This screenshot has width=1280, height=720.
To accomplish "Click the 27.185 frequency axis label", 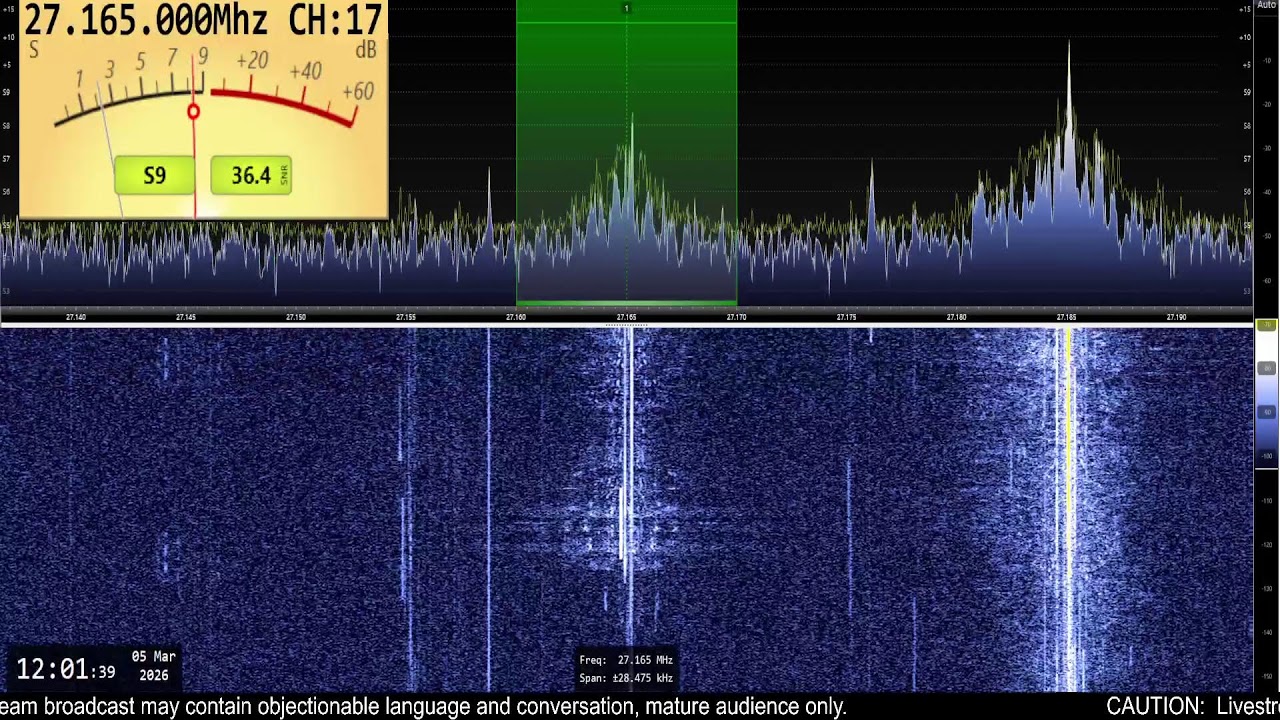I will click(1066, 317).
